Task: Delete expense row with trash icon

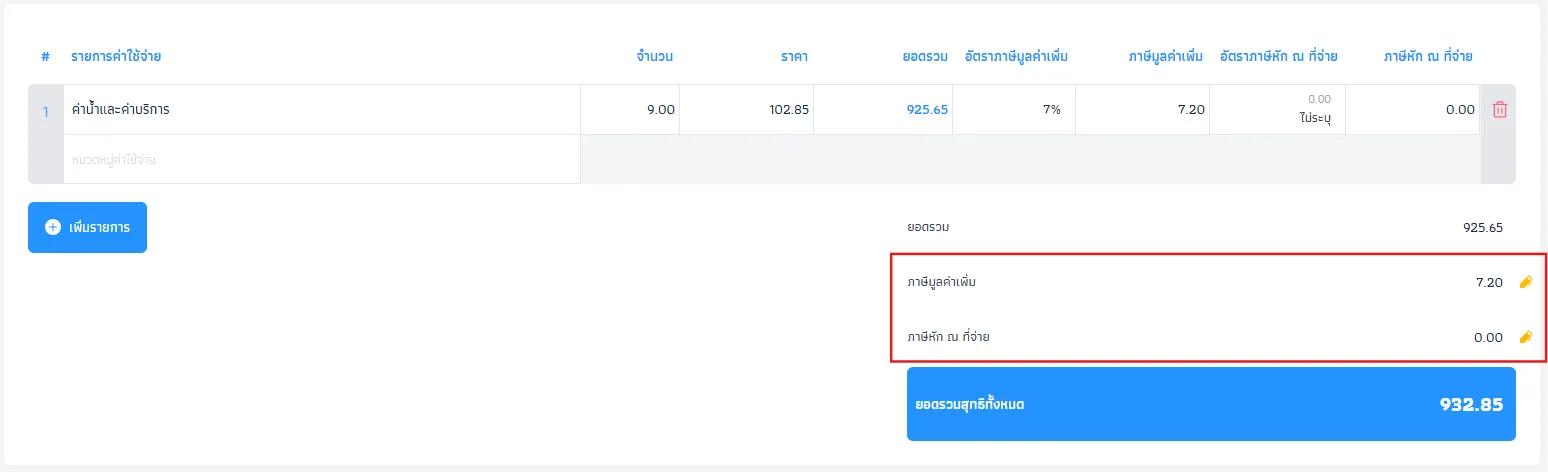Action: click(x=1499, y=110)
